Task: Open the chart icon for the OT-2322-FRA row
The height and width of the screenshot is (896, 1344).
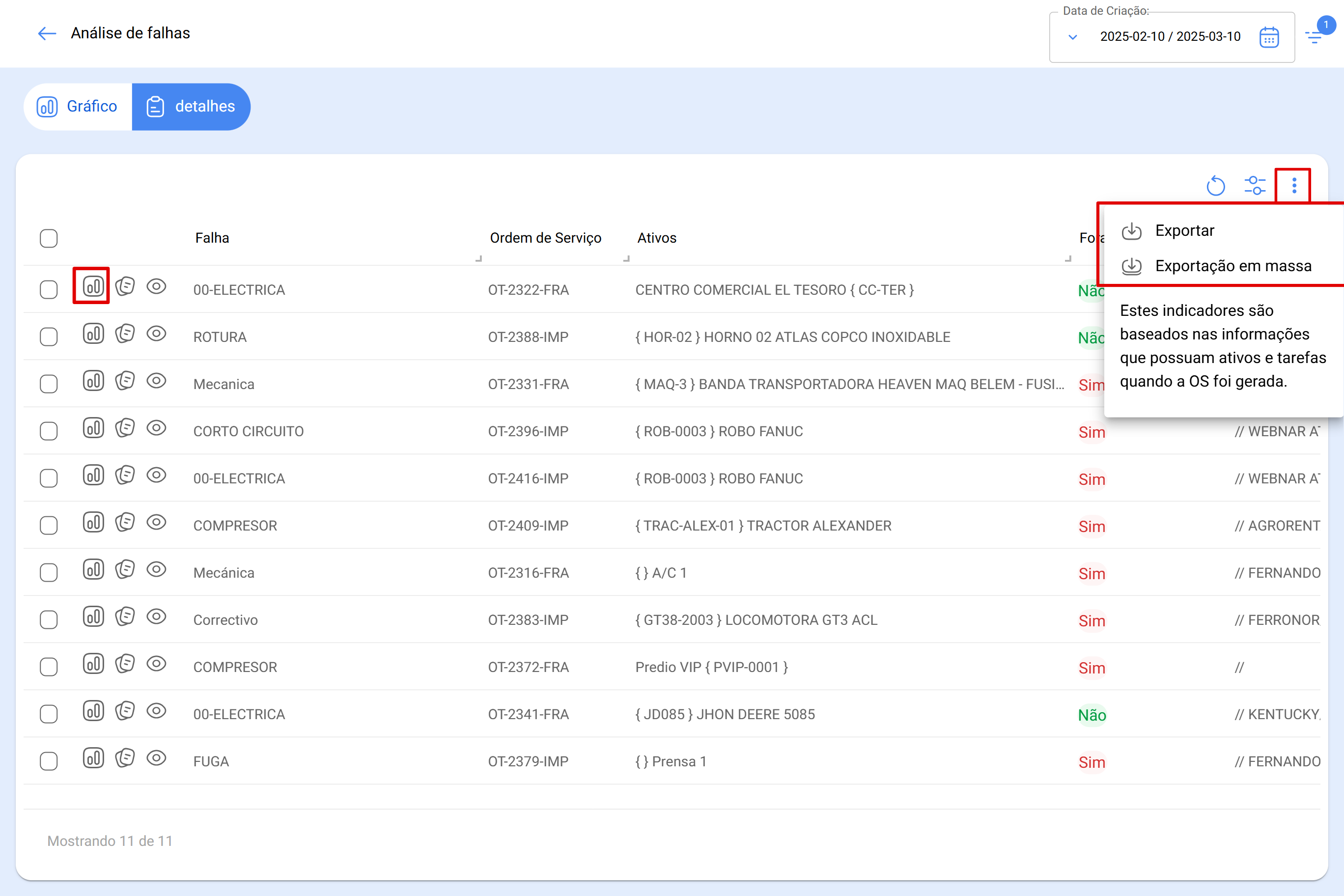Action: (93, 286)
